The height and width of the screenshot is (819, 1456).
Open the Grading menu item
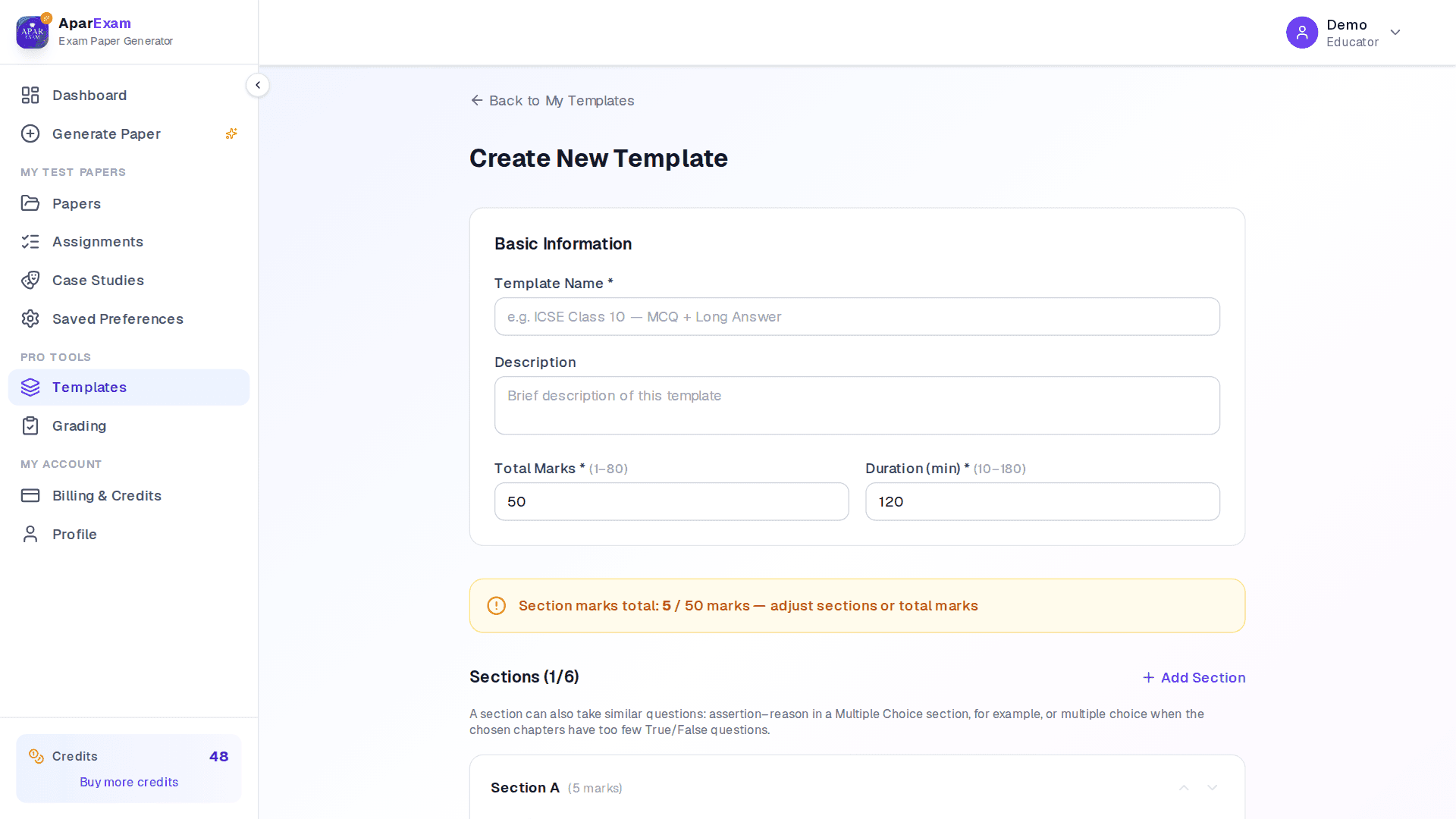click(129, 426)
